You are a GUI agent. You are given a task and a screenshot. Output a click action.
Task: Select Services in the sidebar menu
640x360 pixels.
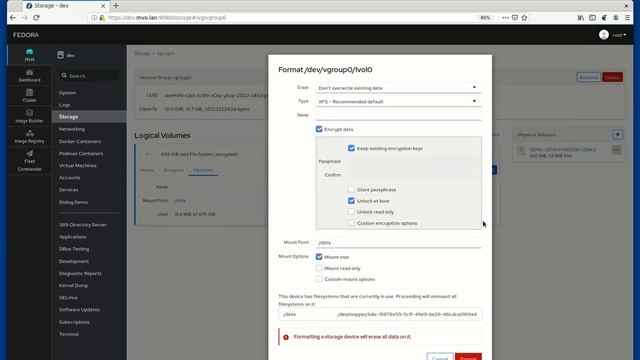click(69, 190)
